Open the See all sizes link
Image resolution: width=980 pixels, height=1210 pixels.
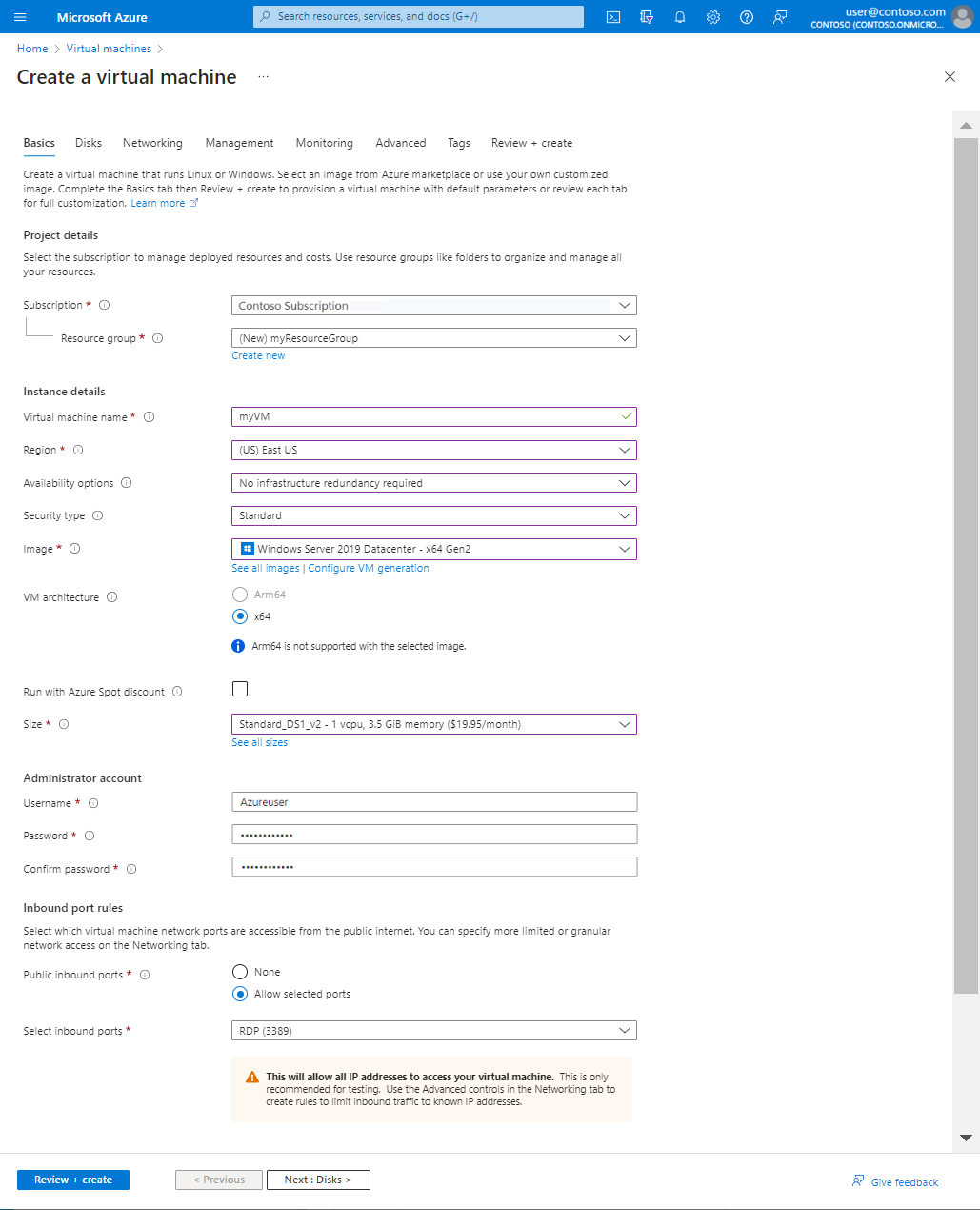pos(259,742)
